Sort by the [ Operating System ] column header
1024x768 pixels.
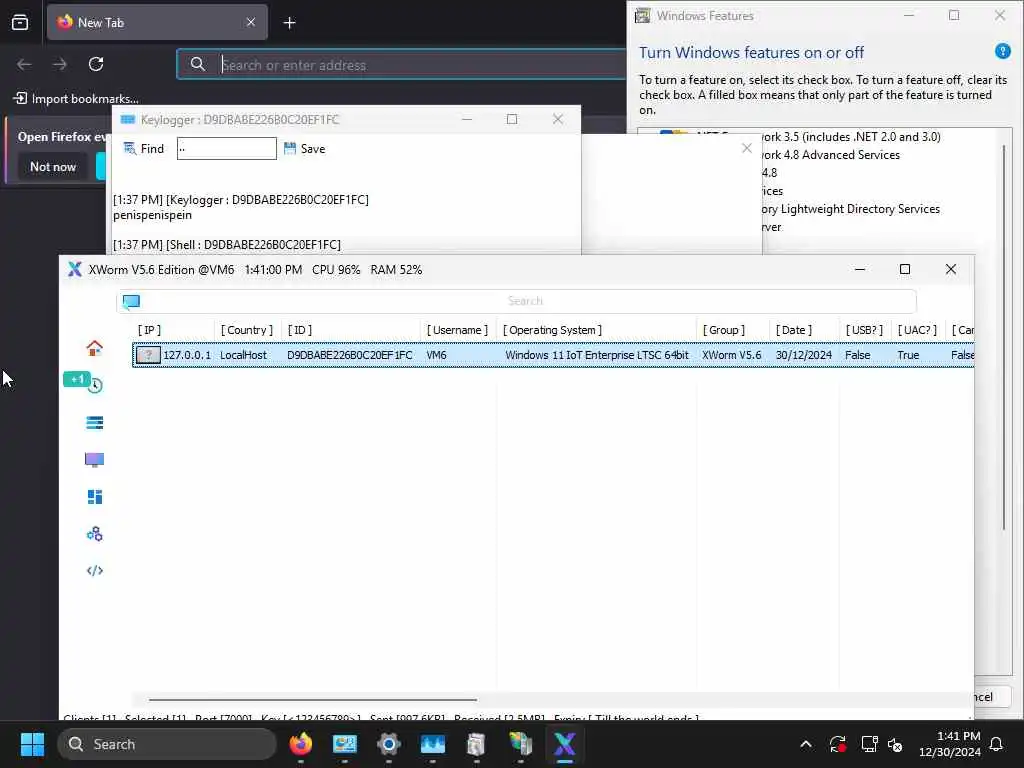click(552, 330)
